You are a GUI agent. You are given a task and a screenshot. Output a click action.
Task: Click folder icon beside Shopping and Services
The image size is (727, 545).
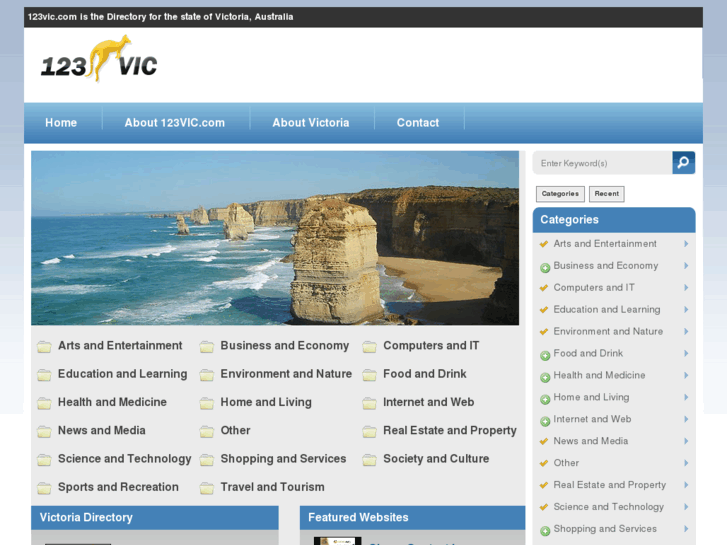click(207, 460)
